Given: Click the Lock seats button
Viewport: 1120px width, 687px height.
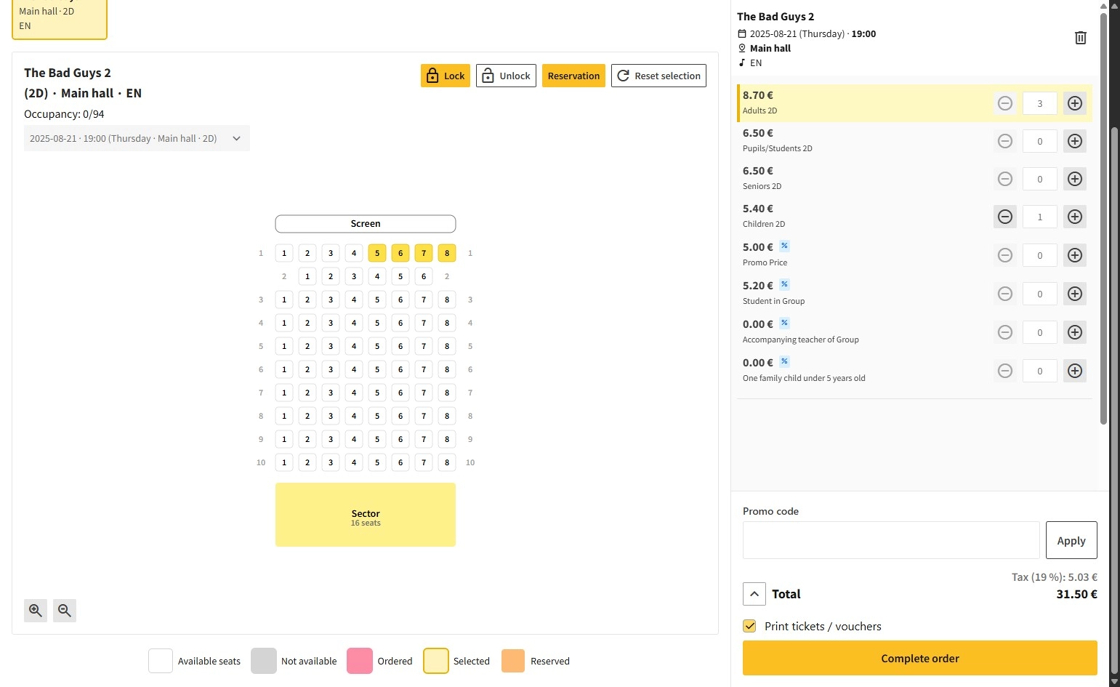Looking at the screenshot, I should [445, 76].
